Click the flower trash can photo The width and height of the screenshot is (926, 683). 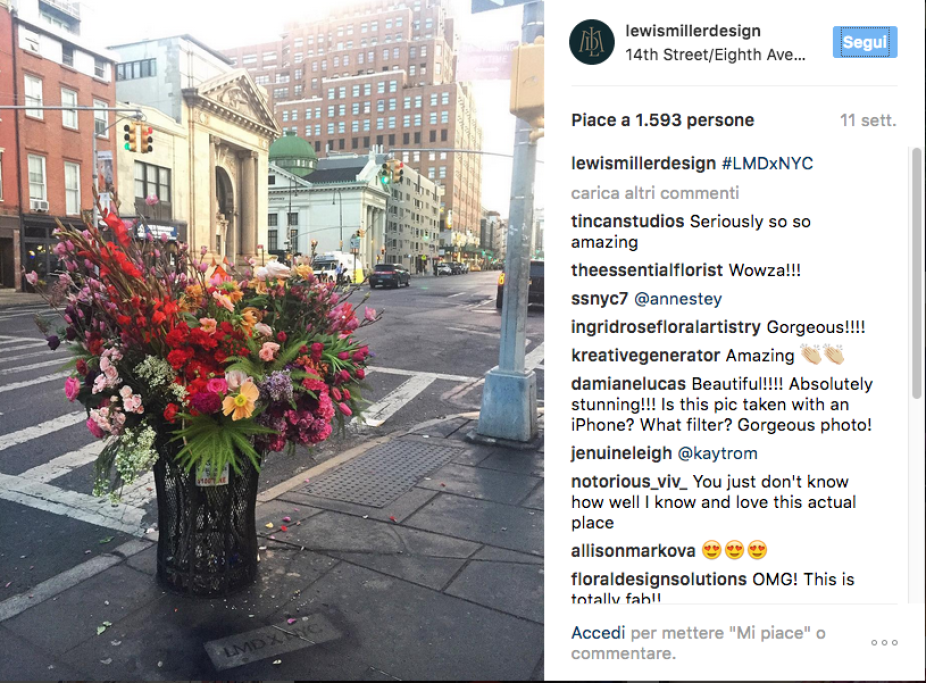tap(272, 340)
